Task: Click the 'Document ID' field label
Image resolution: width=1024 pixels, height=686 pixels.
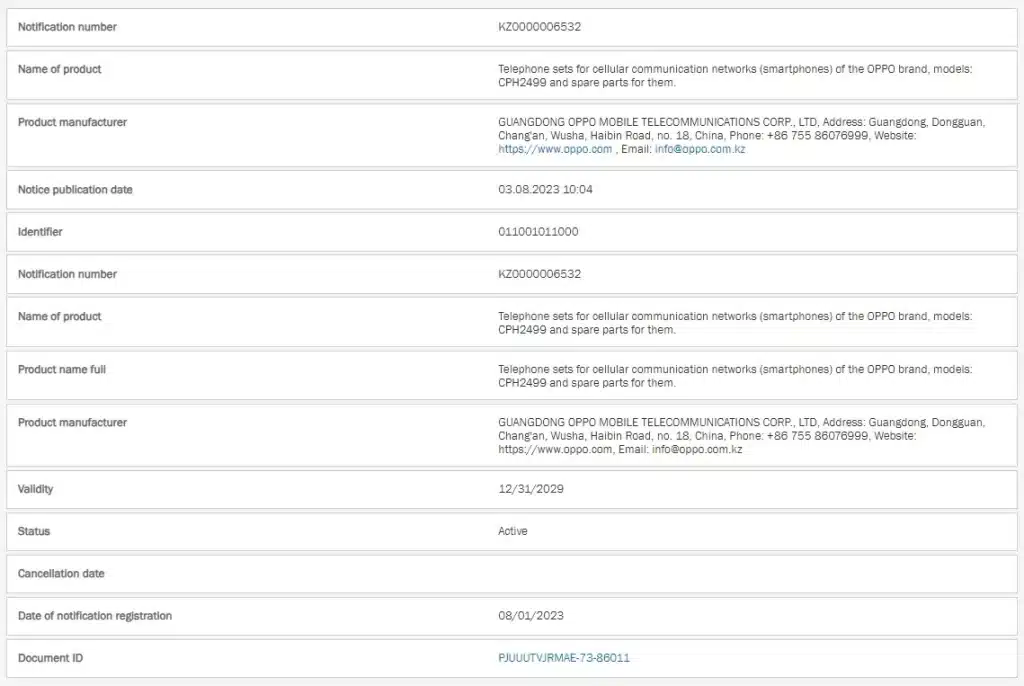Action: [51, 658]
